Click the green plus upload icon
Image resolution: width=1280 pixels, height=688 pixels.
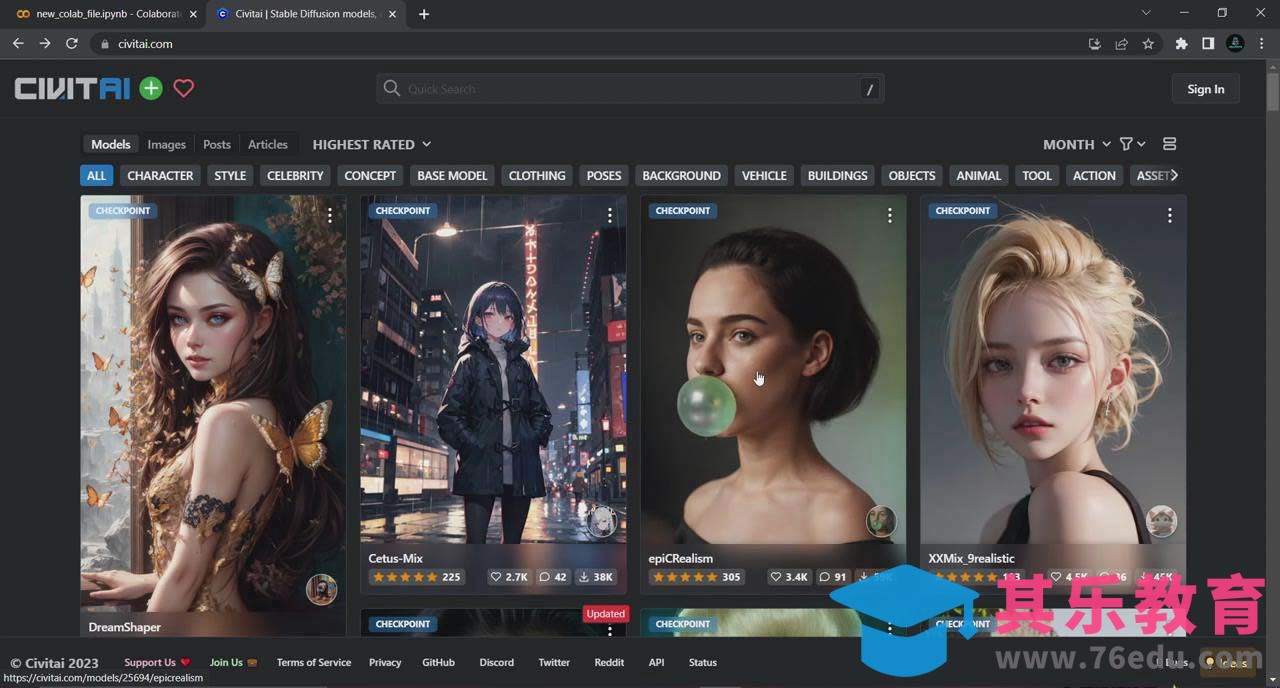click(151, 88)
